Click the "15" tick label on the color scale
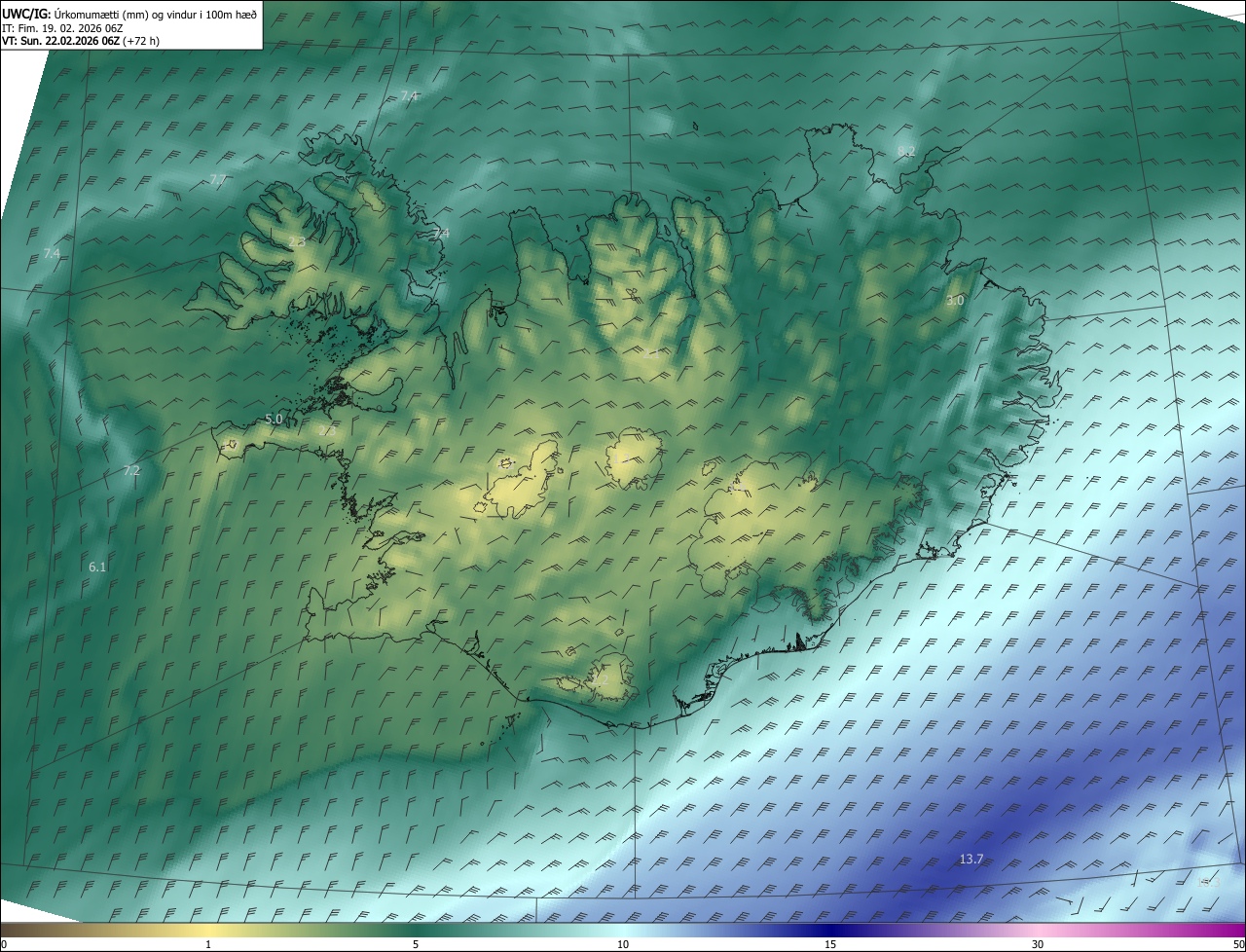This screenshot has height=952, width=1246. pyautogui.click(x=830, y=944)
